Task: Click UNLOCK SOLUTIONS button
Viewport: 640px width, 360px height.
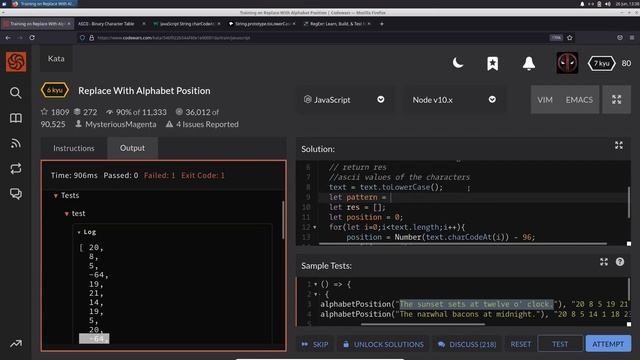Action: (383, 344)
